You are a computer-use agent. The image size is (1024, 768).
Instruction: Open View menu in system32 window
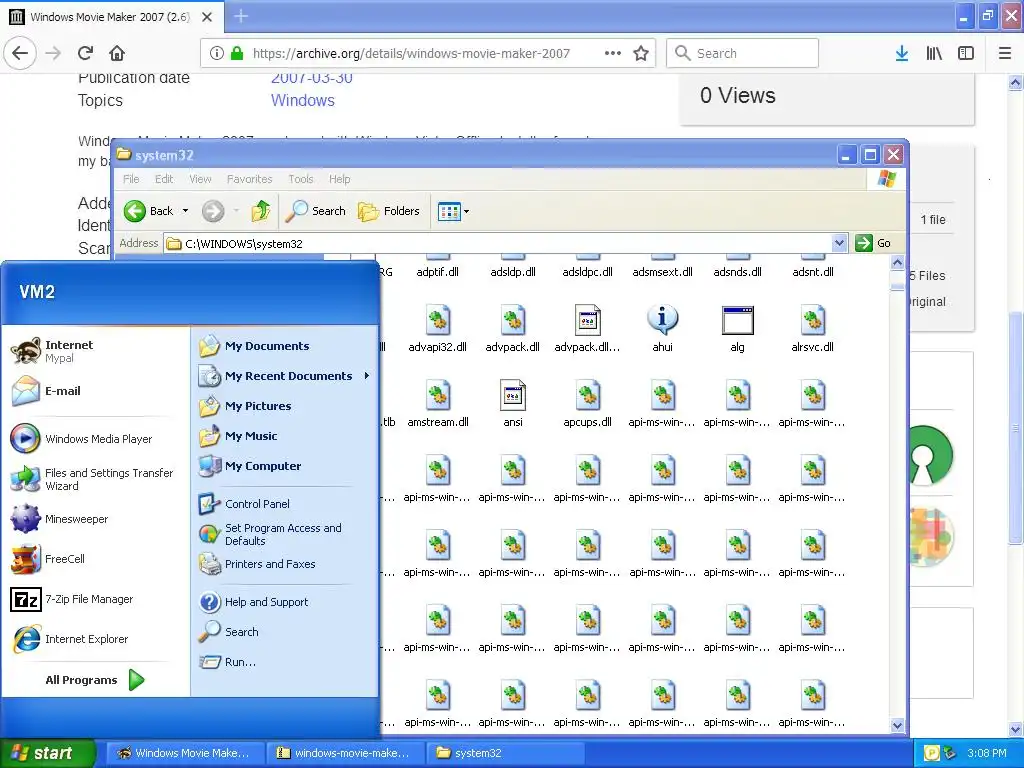pyautogui.click(x=200, y=179)
